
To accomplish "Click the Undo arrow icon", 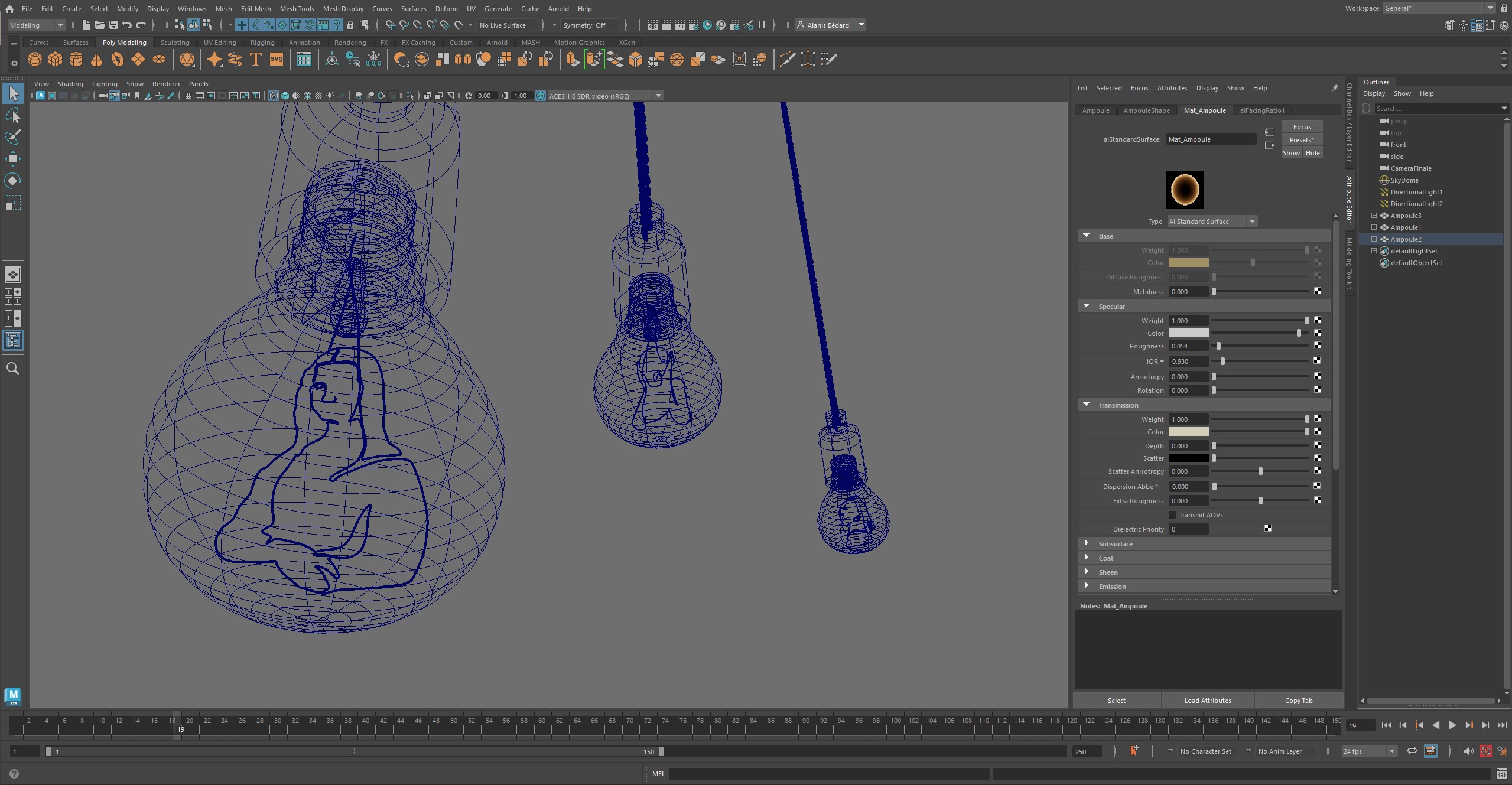I will (126, 25).
